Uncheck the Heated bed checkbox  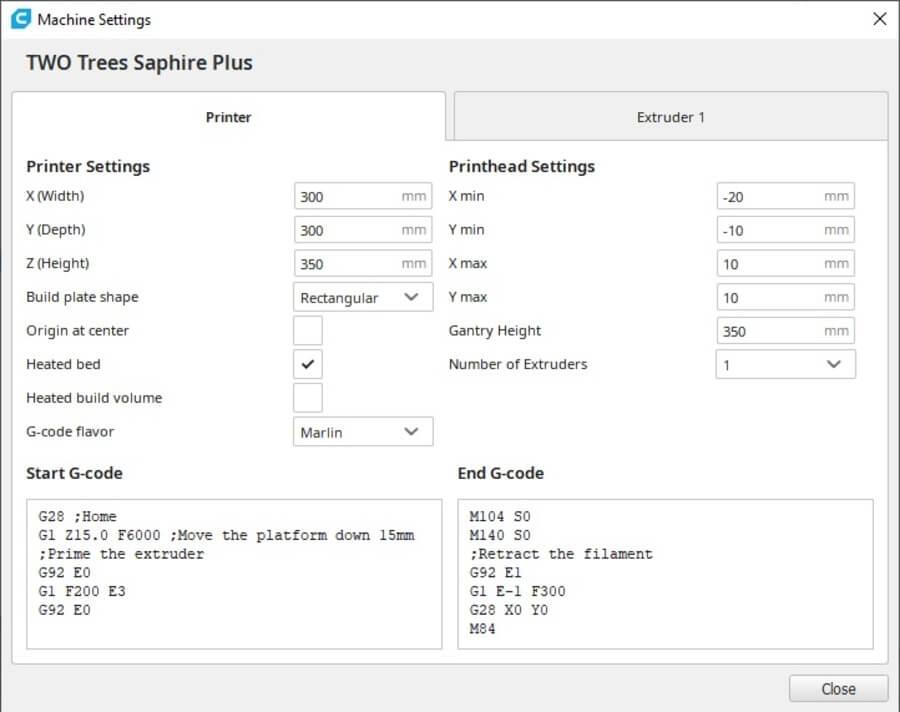click(x=308, y=364)
